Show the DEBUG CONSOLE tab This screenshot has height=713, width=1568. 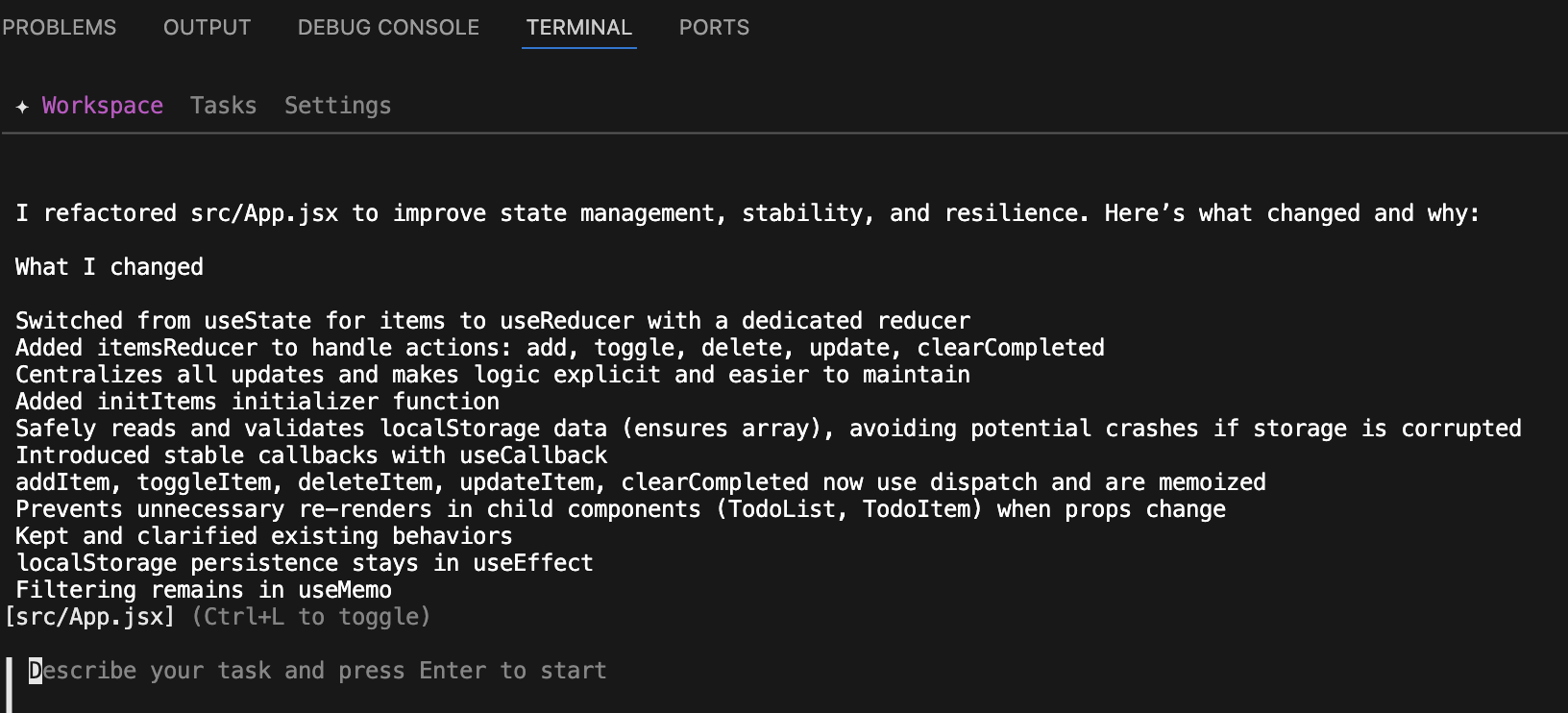coord(388,28)
